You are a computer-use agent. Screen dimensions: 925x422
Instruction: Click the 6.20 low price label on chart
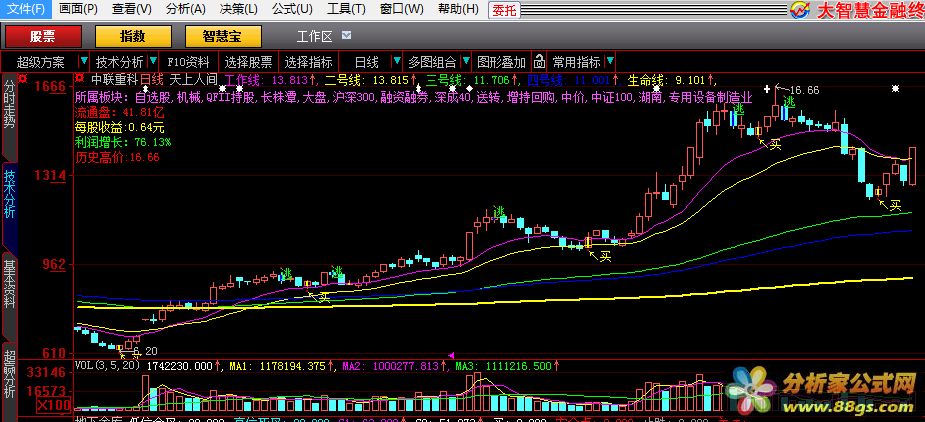pyautogui.click(x=146, y=351)
